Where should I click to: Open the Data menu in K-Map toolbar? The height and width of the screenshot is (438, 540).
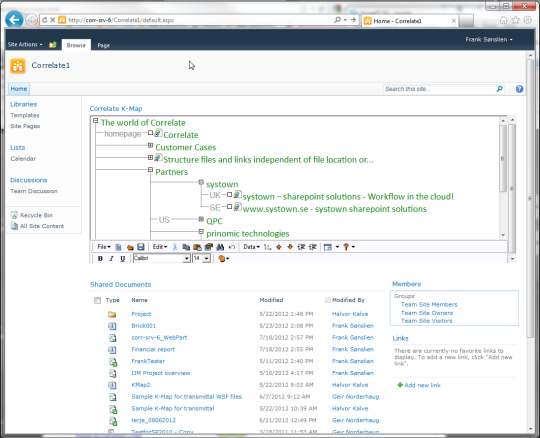click(x=251, y=247)
